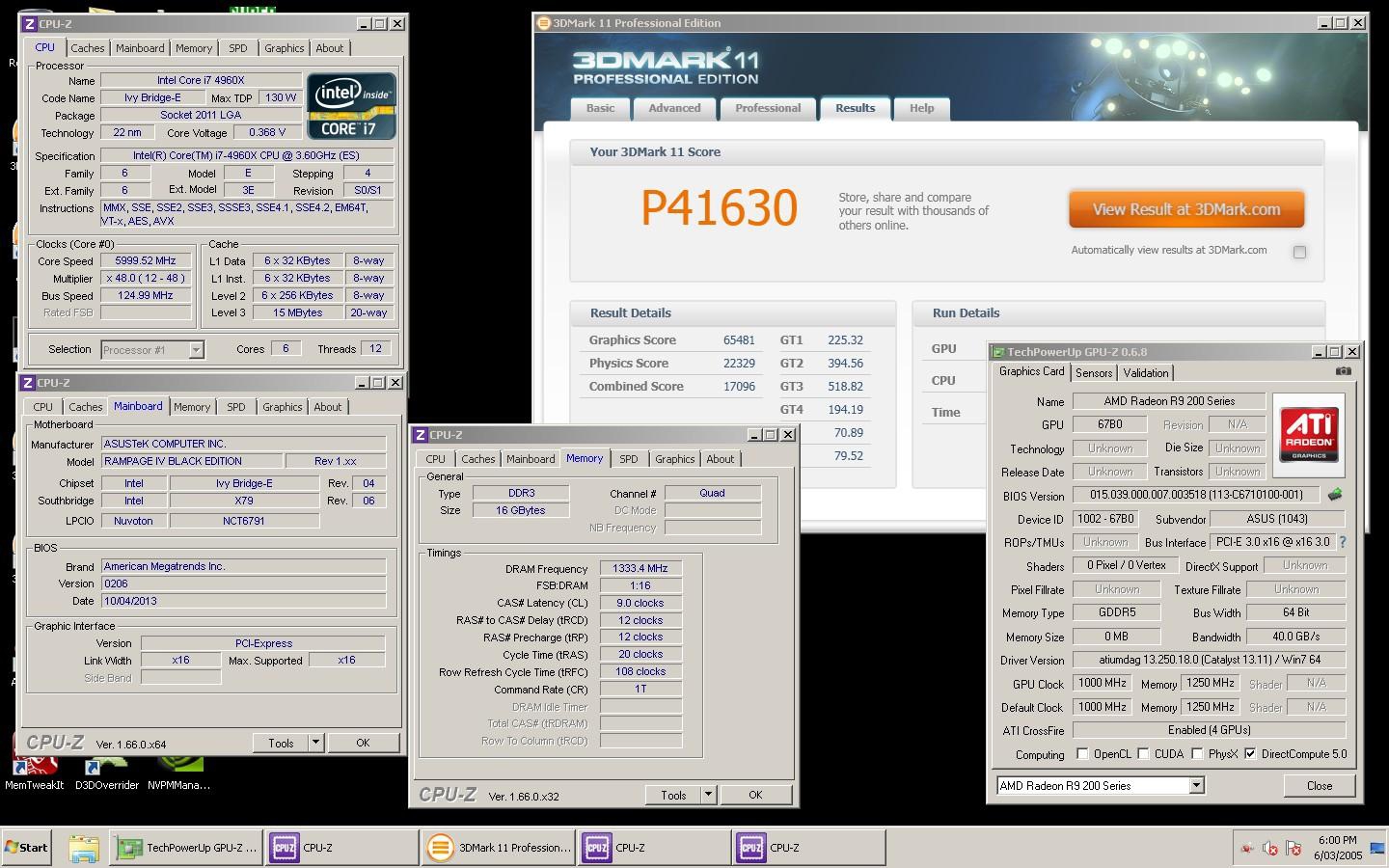Click View Result at 3DMark.com button
Image resolution: width=1389 pixels, height=868 pixels.
coord(1186,209)
